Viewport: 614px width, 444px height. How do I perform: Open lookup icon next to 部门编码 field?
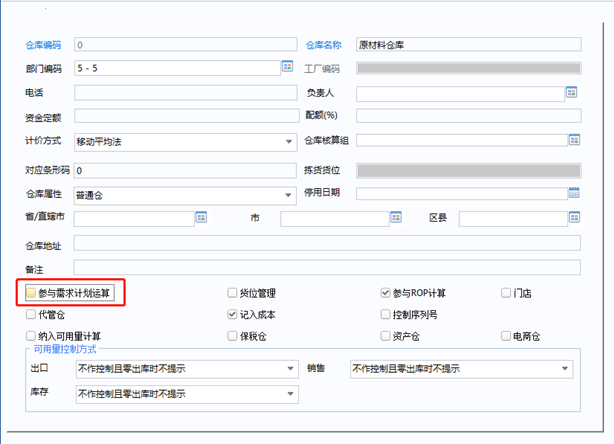[287, 66]
